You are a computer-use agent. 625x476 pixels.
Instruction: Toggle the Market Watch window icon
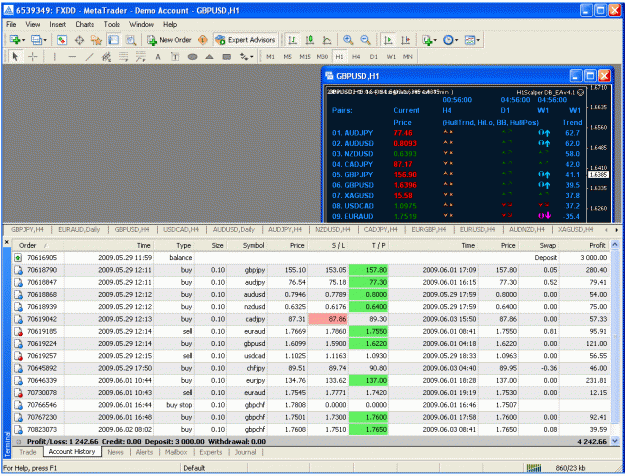click(62, 40)
